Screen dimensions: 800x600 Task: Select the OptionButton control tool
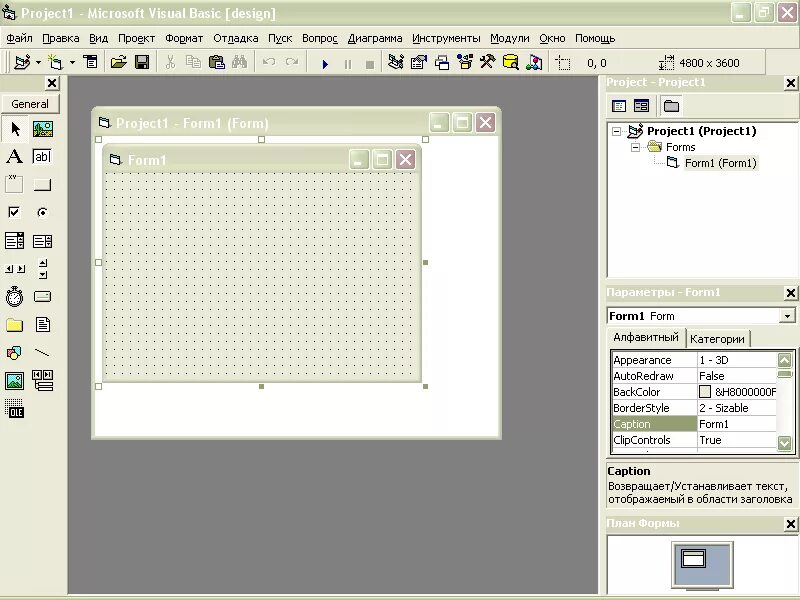pos(43,212)
